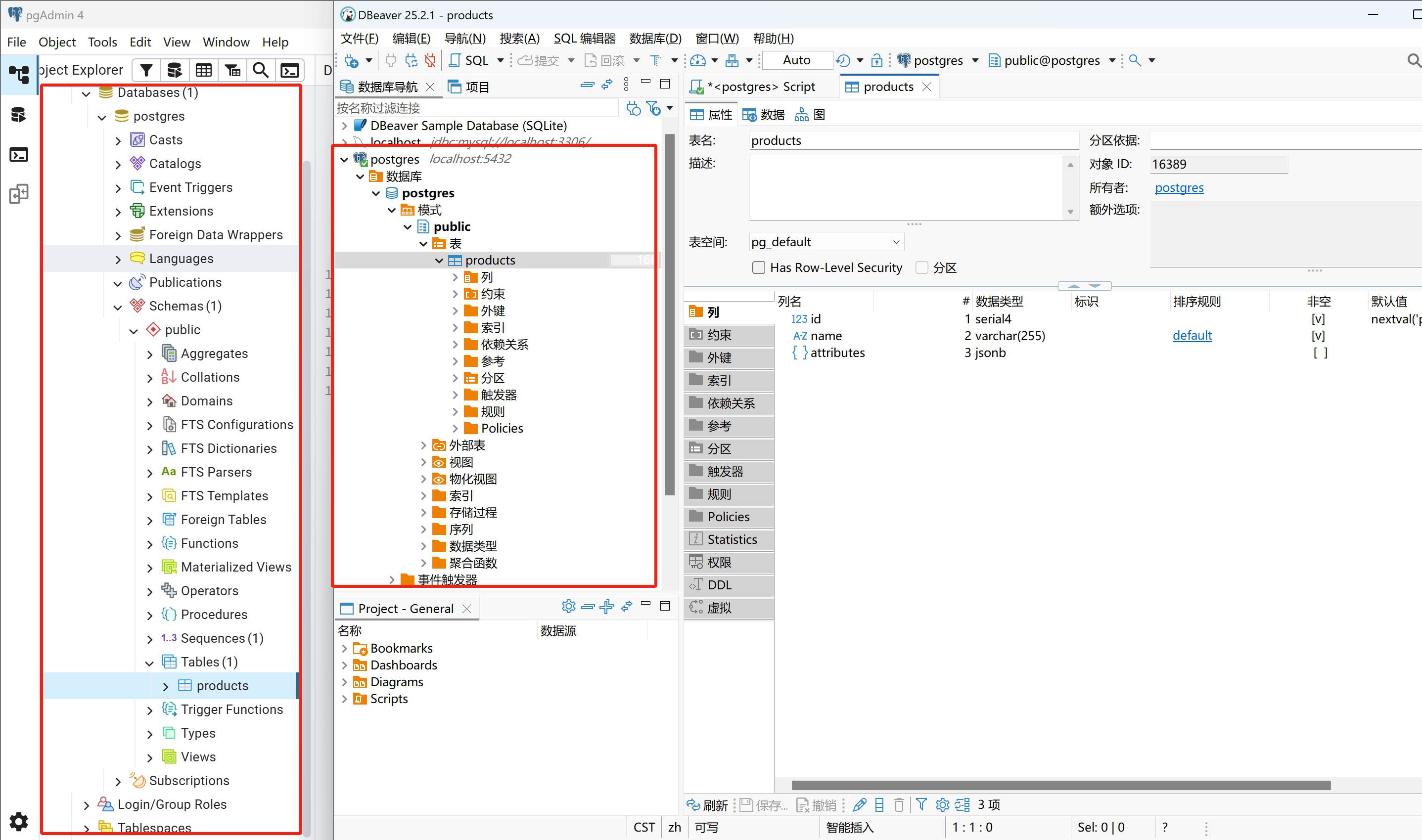Screen dimensions: 1422x840
Task: Click filter funnel icon in bottom toolbar
Action: (921, 804)
